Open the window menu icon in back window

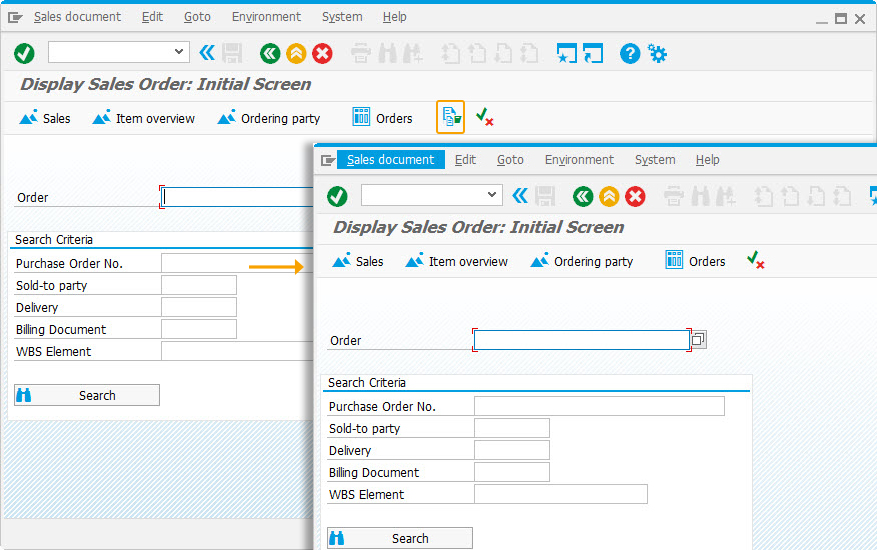tap(15, 17)
